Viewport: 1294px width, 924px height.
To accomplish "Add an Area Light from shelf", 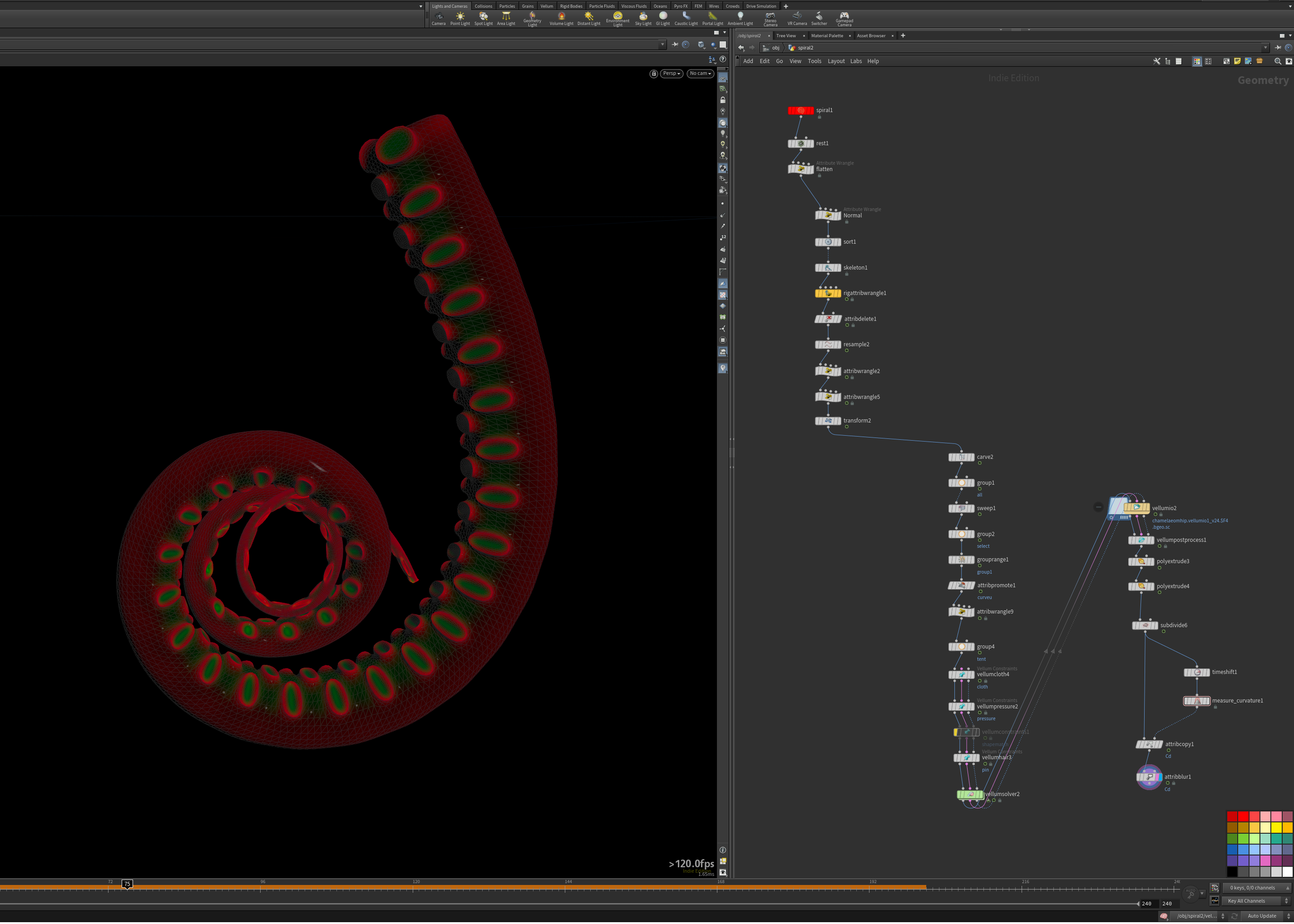I will click(505, 19).
